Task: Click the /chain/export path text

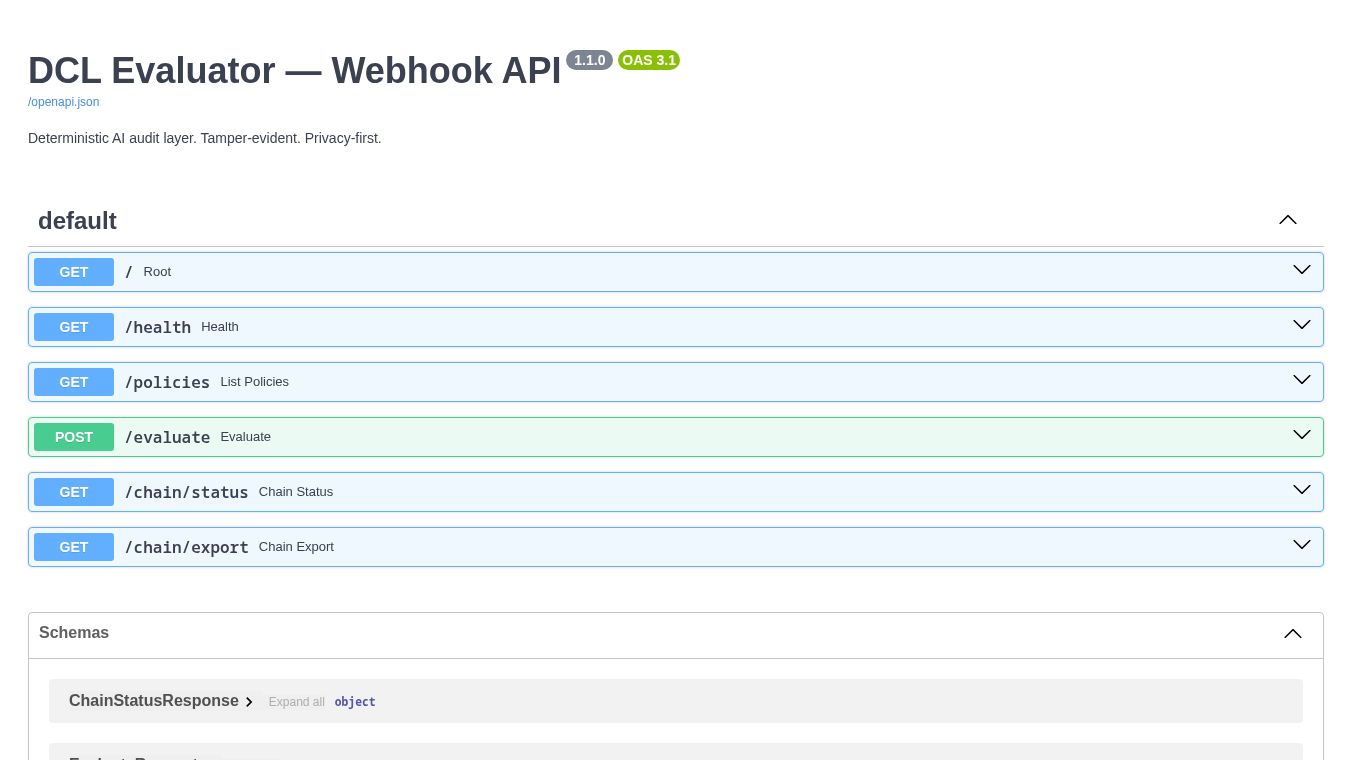Action: (x=186, y=547)
